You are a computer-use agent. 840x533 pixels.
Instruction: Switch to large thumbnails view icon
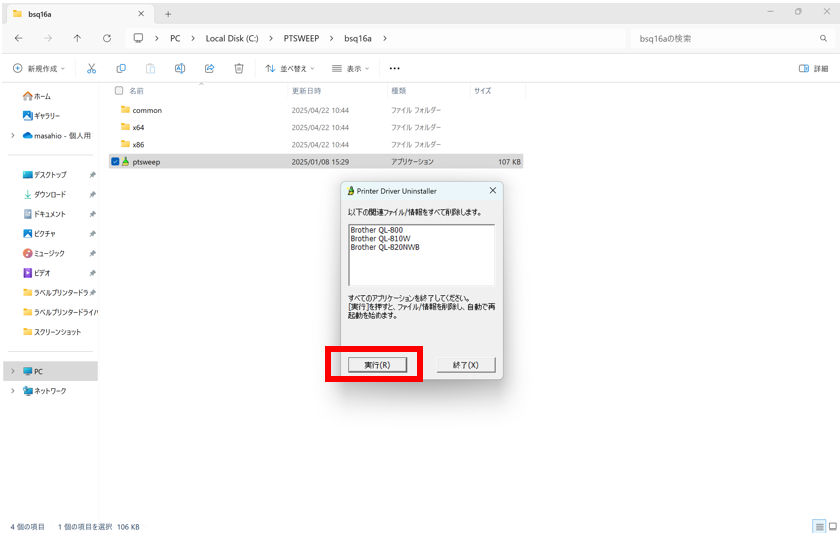click(833, 527)
